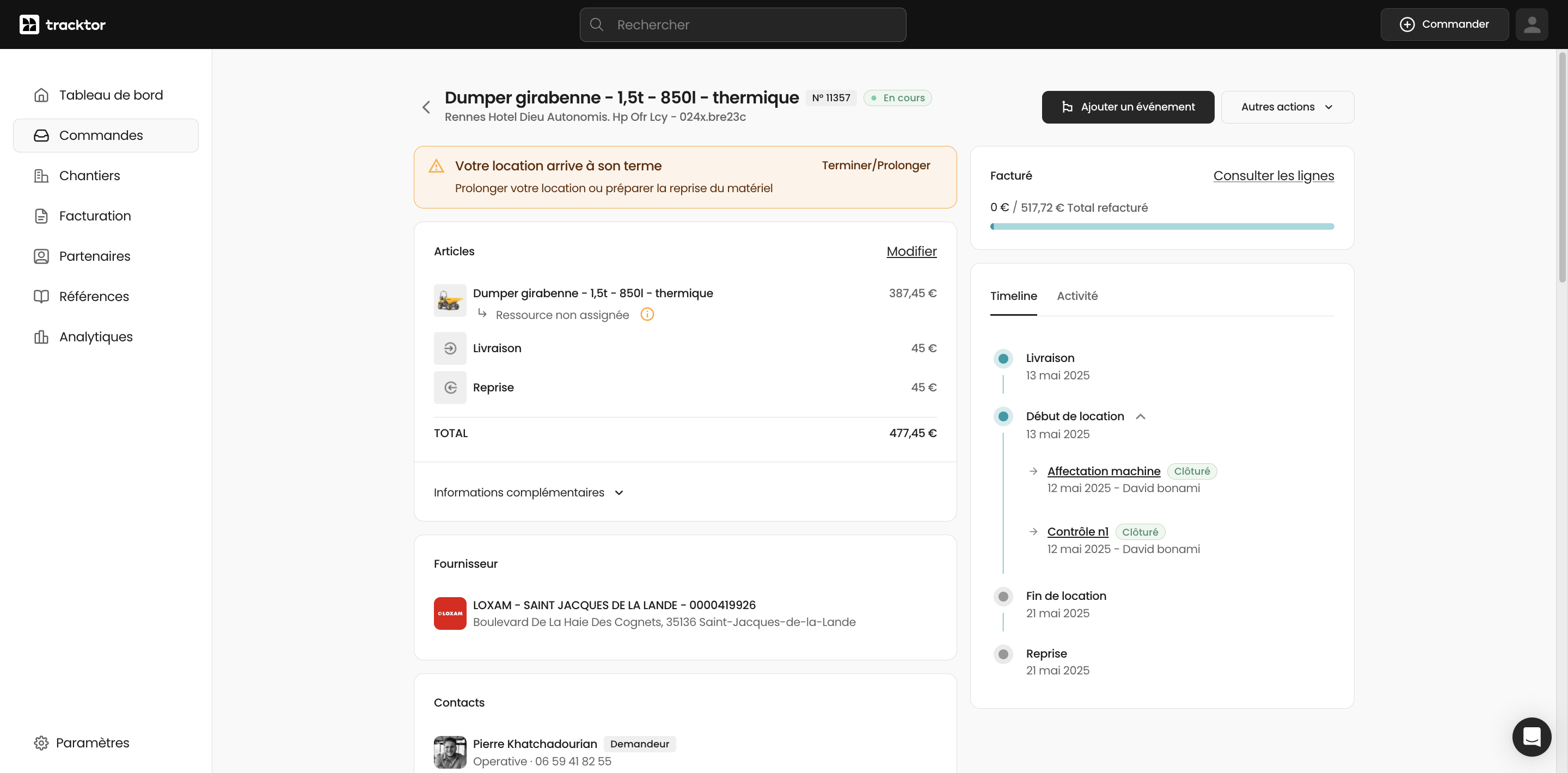The height and width of the screenshot is (773, 1568).
Task: Click the Rechercher search field
Action: [x=743, y=24]
